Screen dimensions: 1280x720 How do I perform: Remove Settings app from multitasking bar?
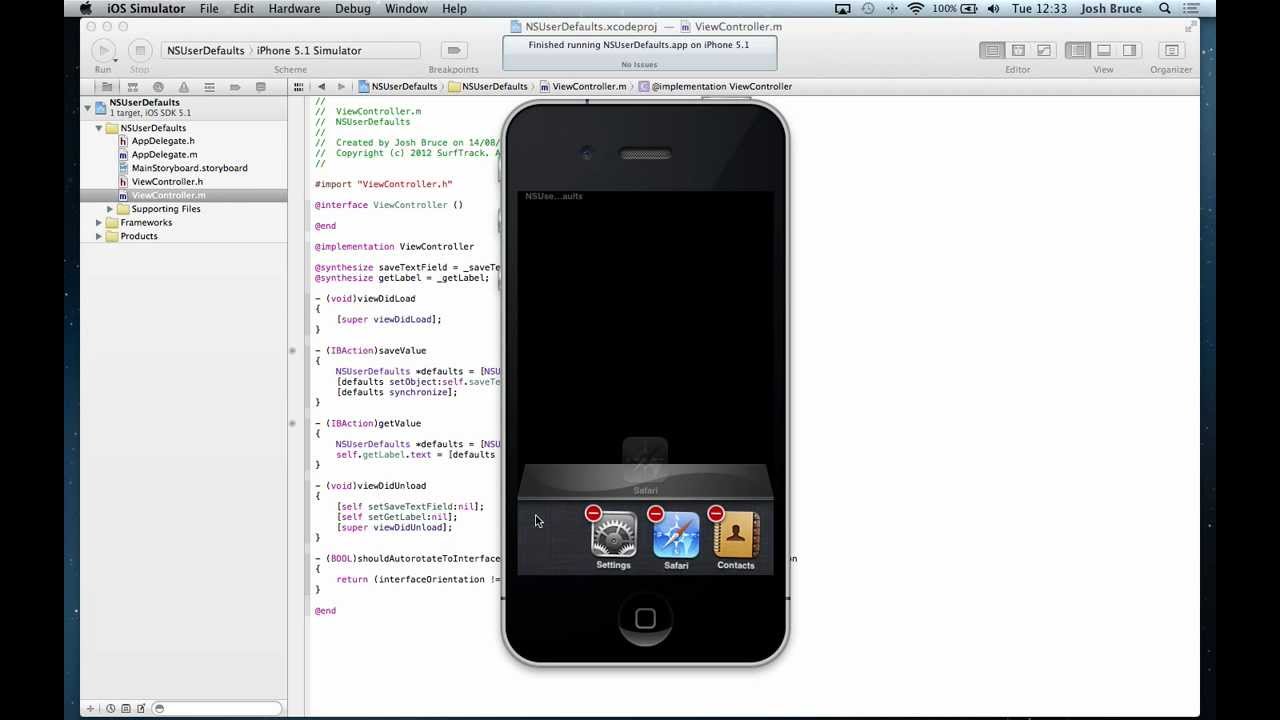[x=593, y=514]
